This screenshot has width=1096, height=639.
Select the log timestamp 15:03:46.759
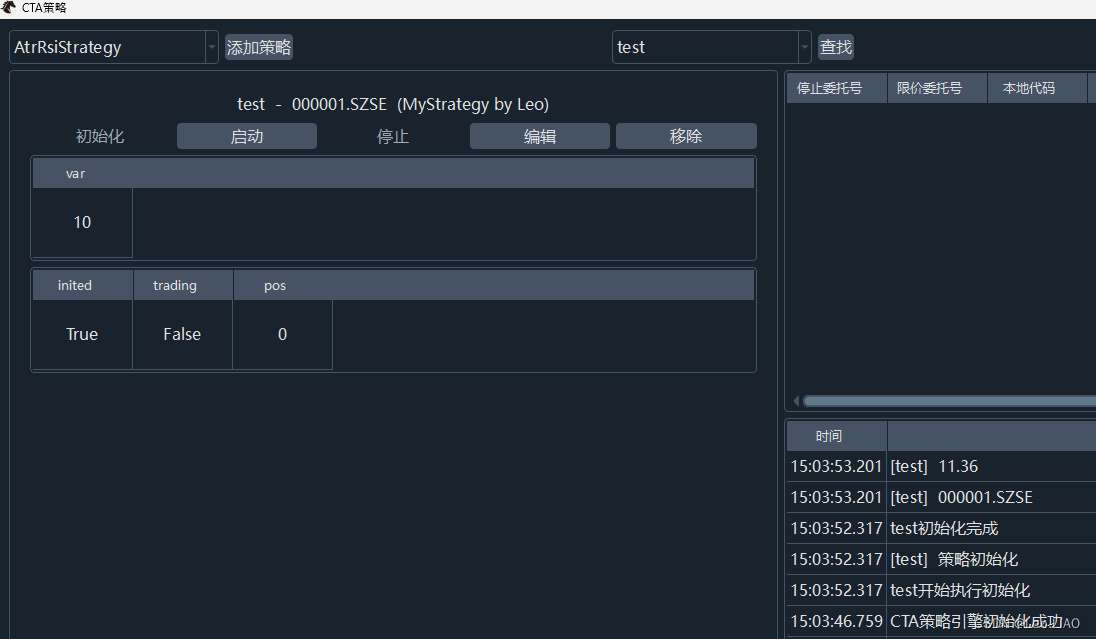click(837, 621)
